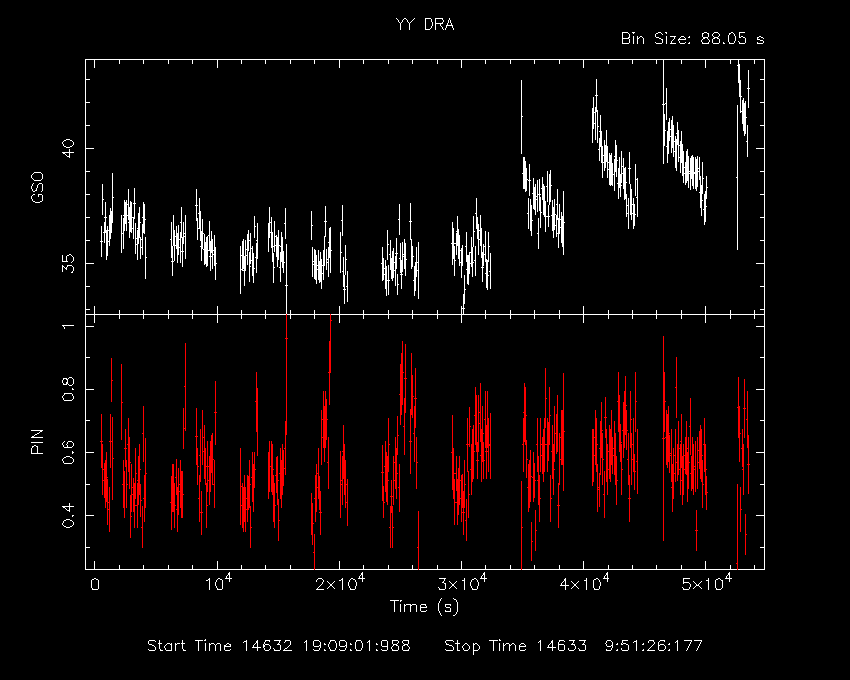
Task: Click the 2×10^4 time axis label
Action: [340, 583]
